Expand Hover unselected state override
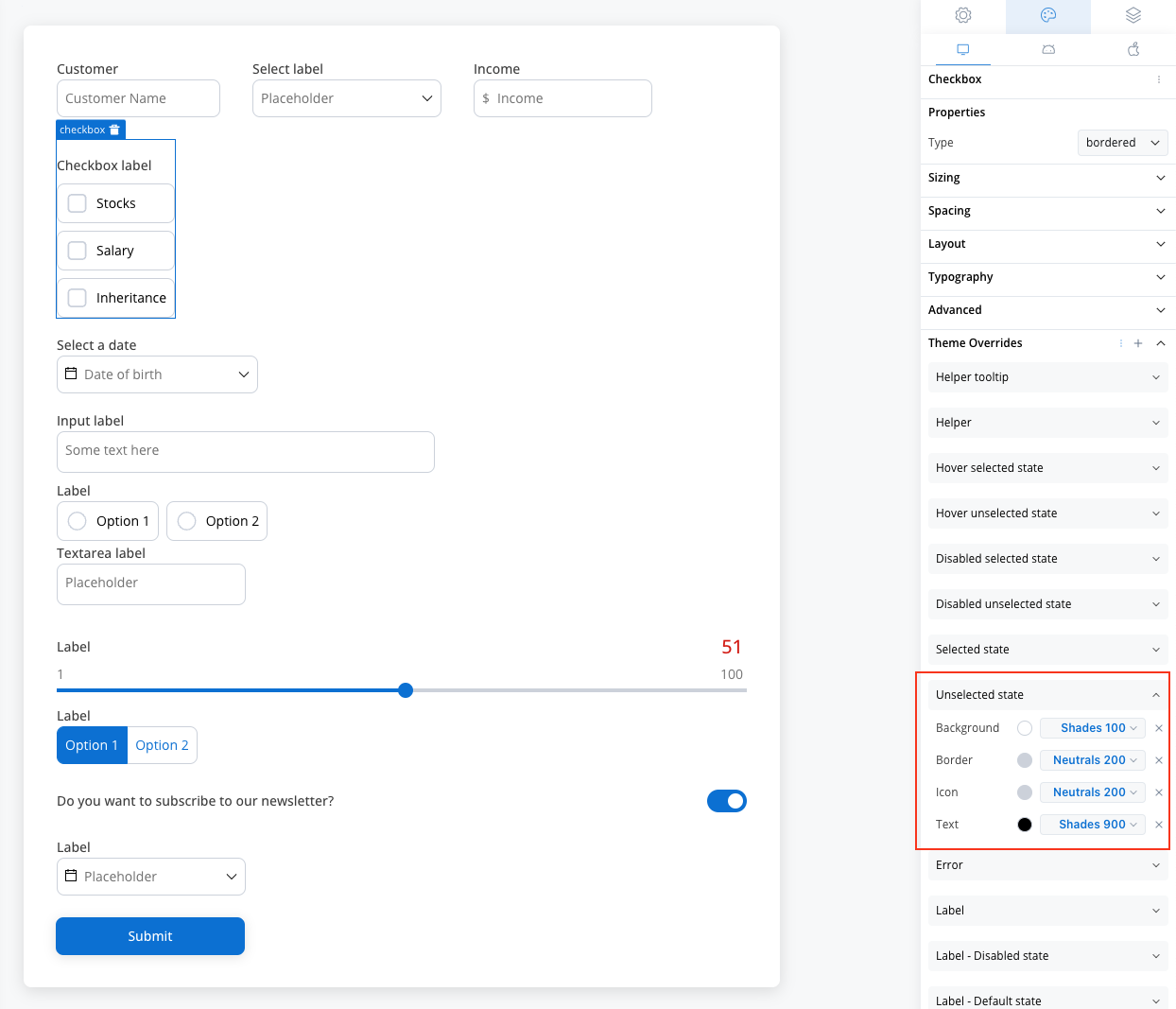Screen dimensions: 1176x1009 [x=1048, y=513]
